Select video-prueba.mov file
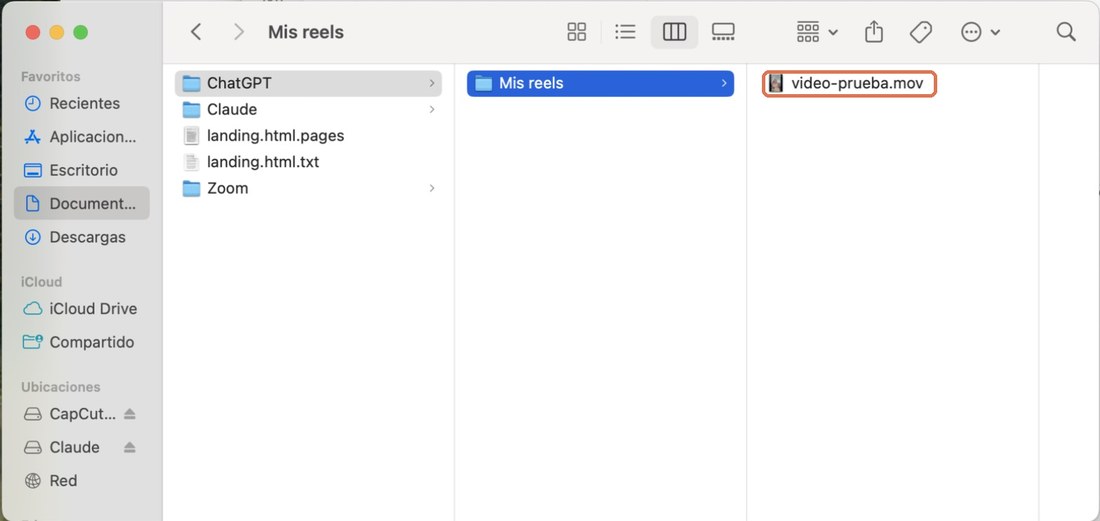The width and height of the screenshot is (1100, 521). 850,83
